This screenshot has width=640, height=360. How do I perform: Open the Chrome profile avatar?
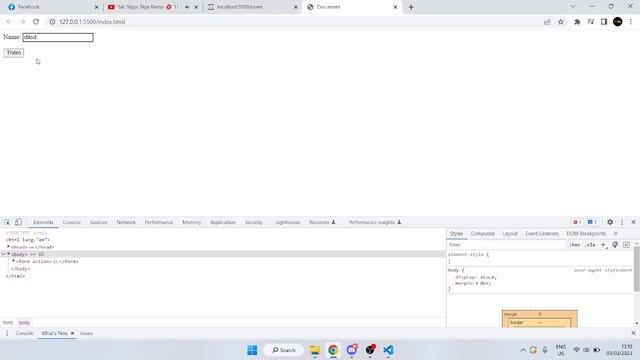pos(618,22)
